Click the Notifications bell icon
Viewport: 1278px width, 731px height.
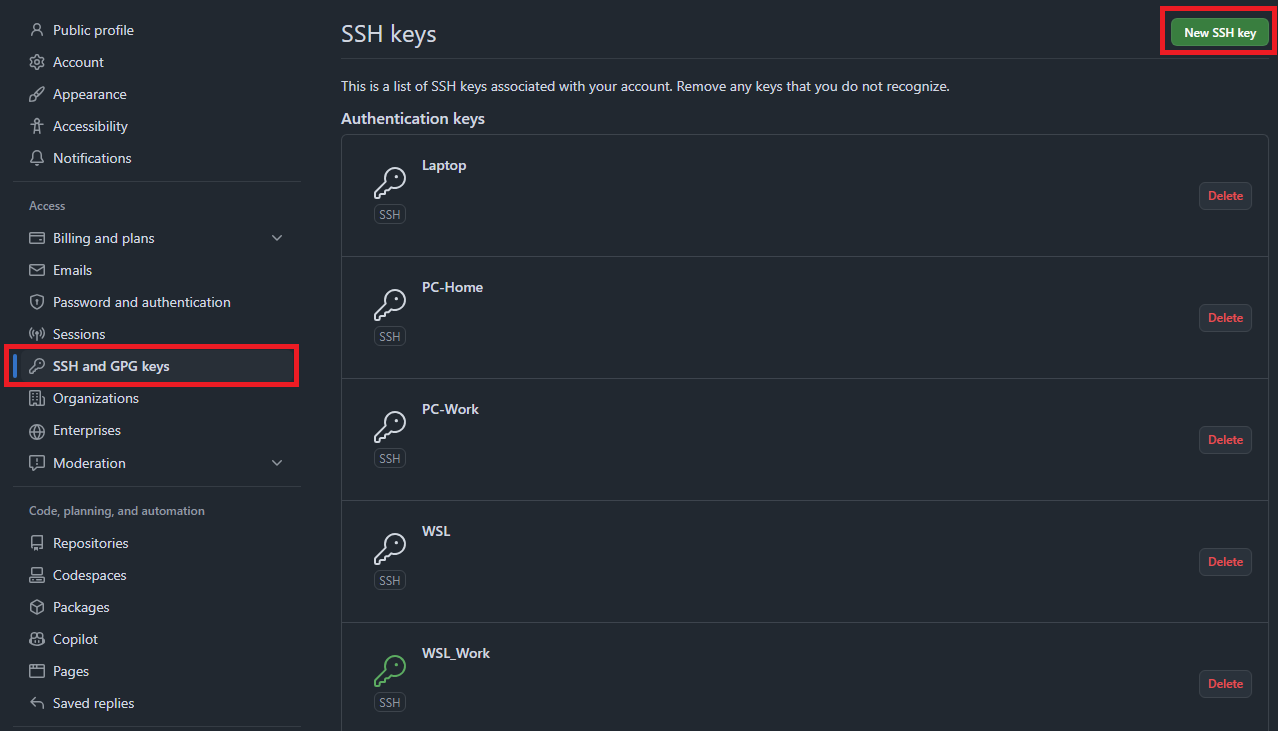coord(37,158)
